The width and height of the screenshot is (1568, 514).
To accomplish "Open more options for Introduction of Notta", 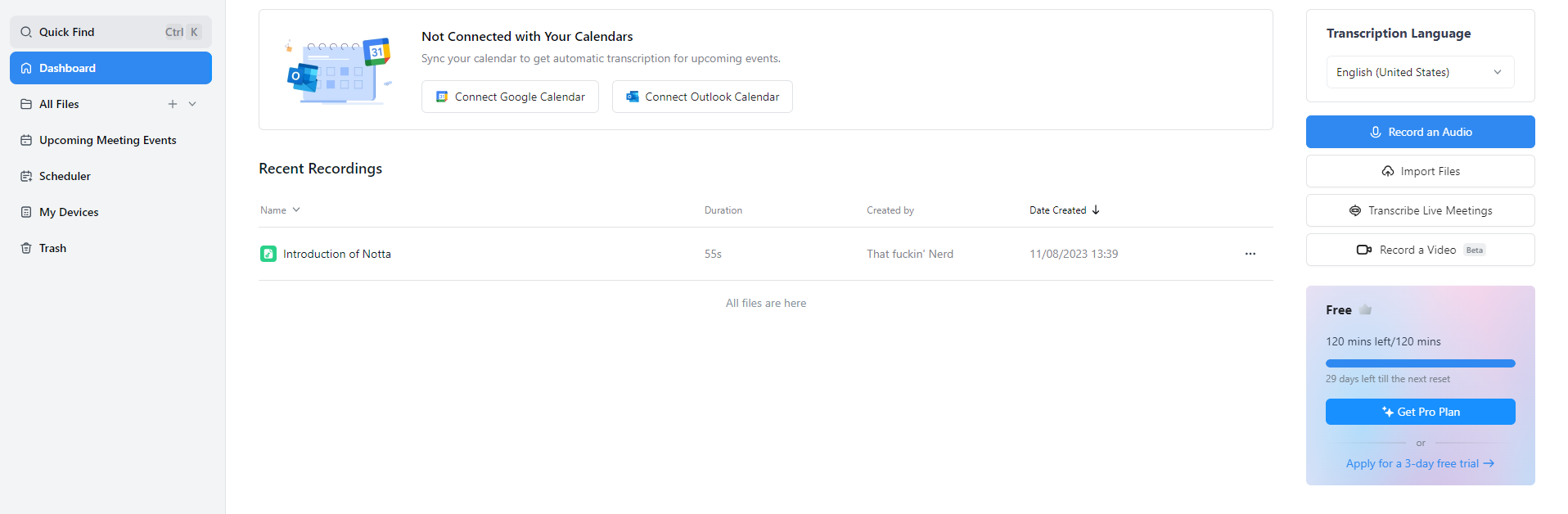I will pyautogui.click(x=1250, y=254).
